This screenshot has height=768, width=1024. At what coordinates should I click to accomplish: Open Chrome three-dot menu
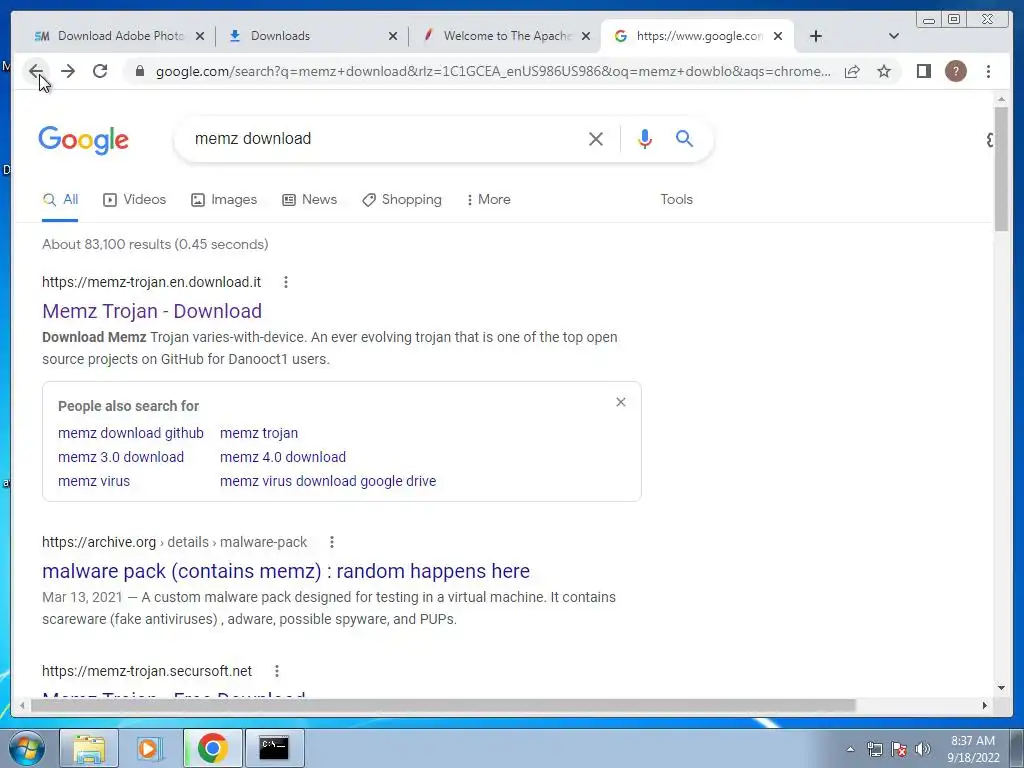point(988,71)
